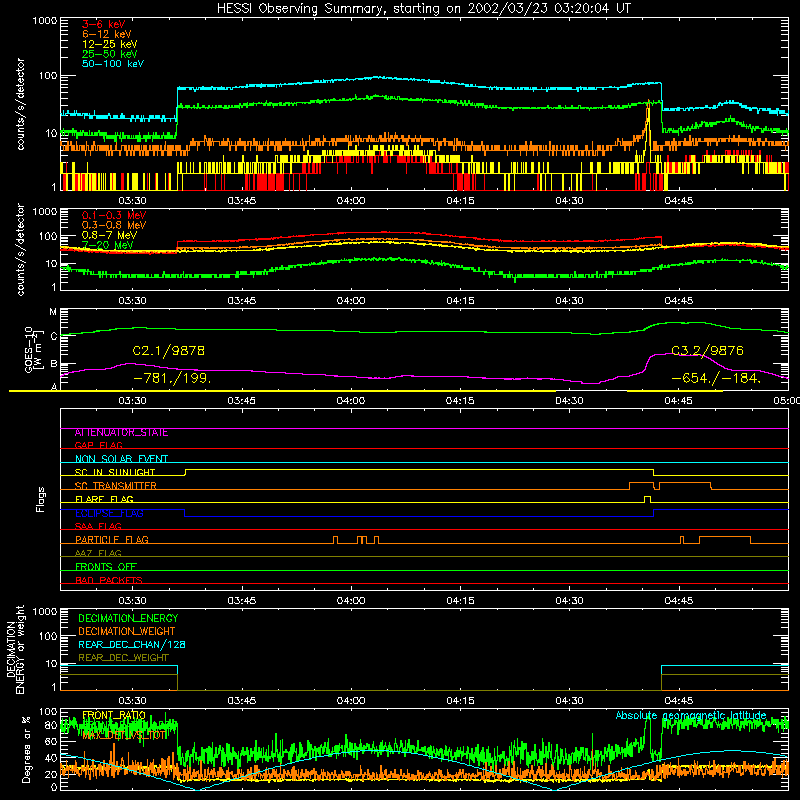Click the SC_TRANSMITTER flag label

pyautogui.click(x=116, y=486)
